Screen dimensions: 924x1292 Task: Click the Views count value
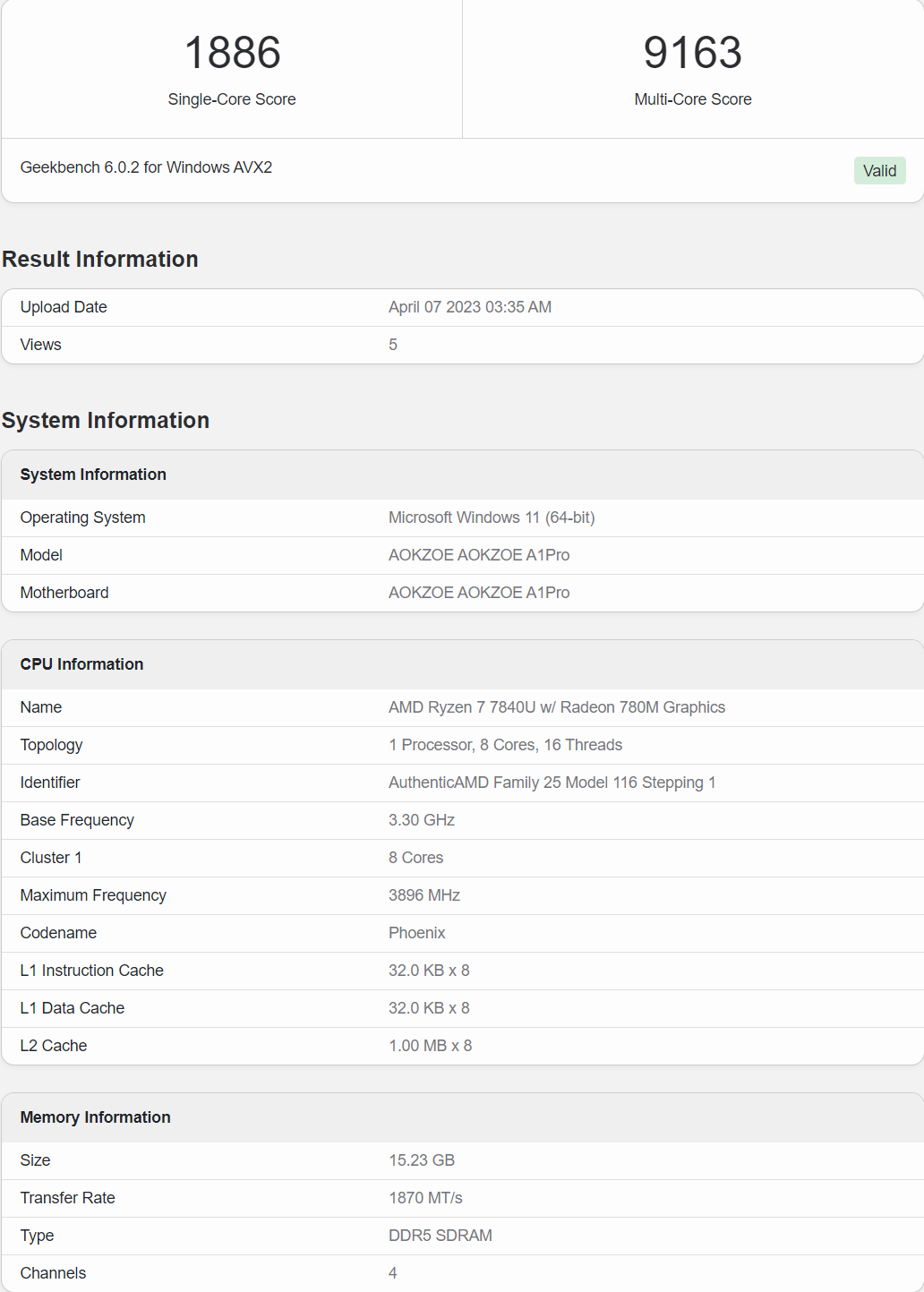tap(393, 345)
